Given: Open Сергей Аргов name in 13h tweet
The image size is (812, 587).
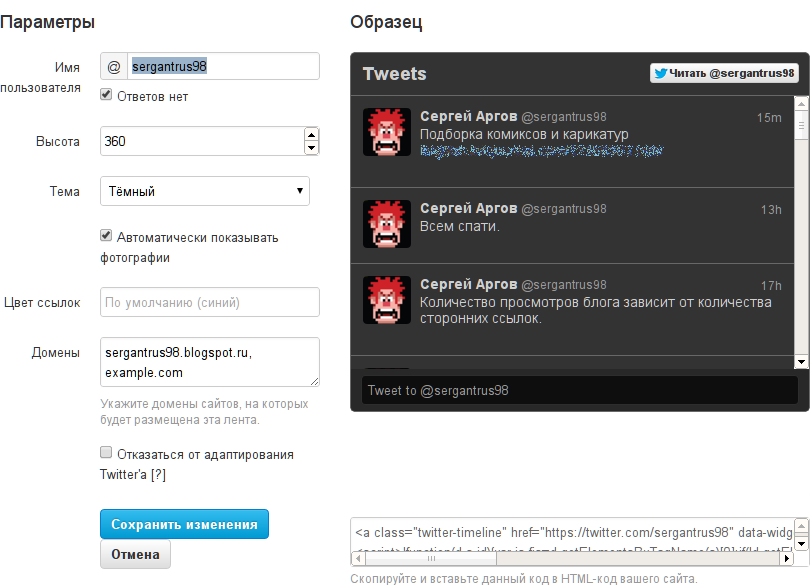Looking at the screenshot, I should 469,208.
